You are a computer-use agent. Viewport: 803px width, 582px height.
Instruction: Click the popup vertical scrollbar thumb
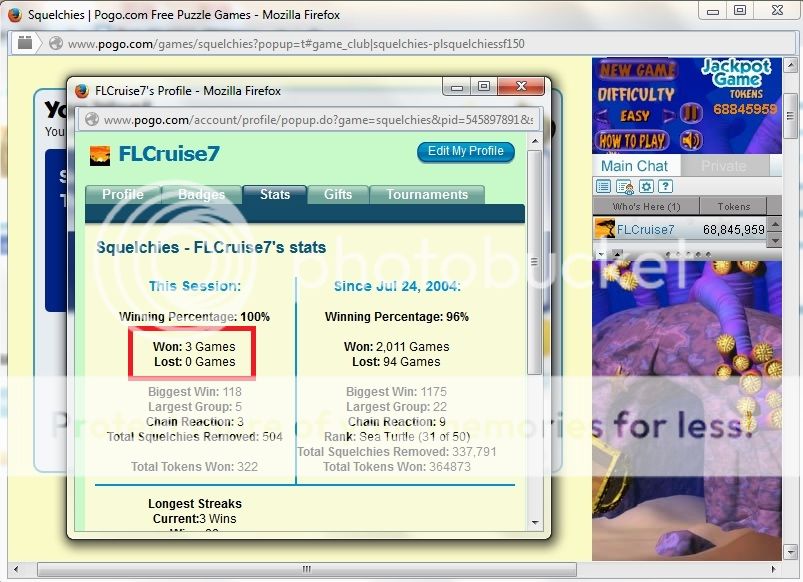pos(535,262)
